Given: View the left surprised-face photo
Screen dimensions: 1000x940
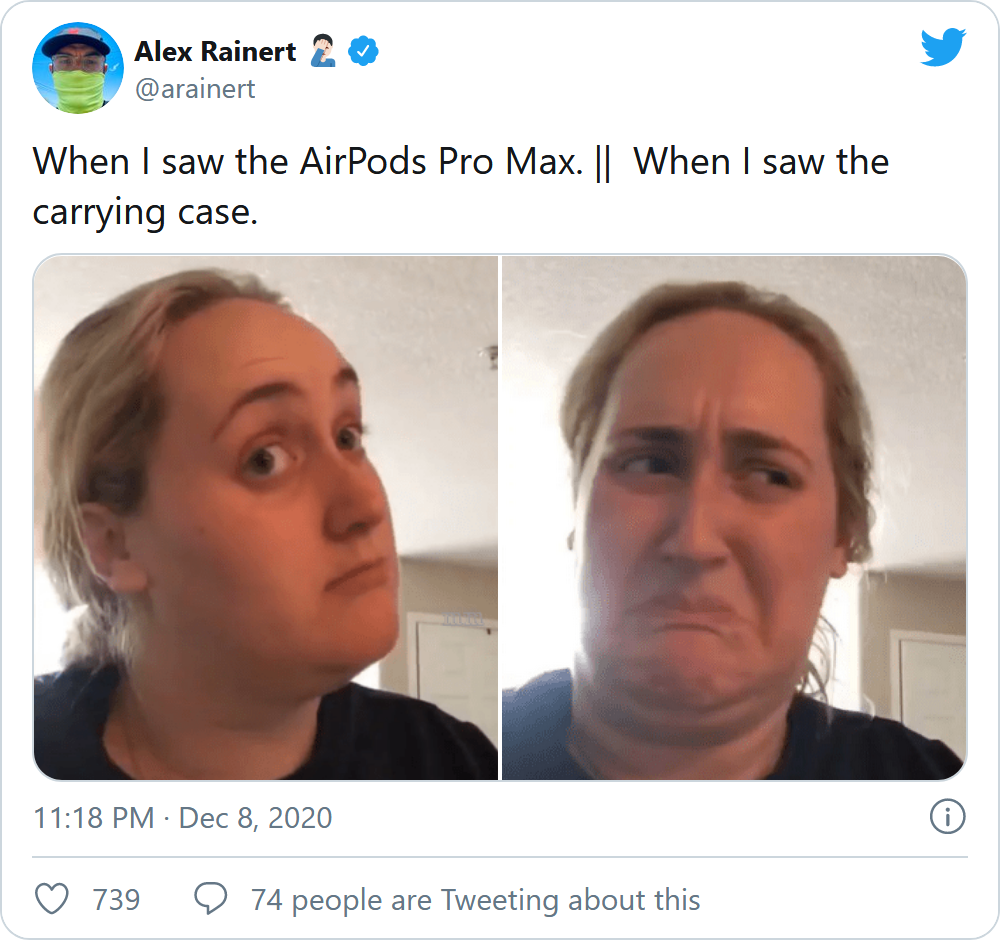Looking at the screenshot, I should pos(265,517).
